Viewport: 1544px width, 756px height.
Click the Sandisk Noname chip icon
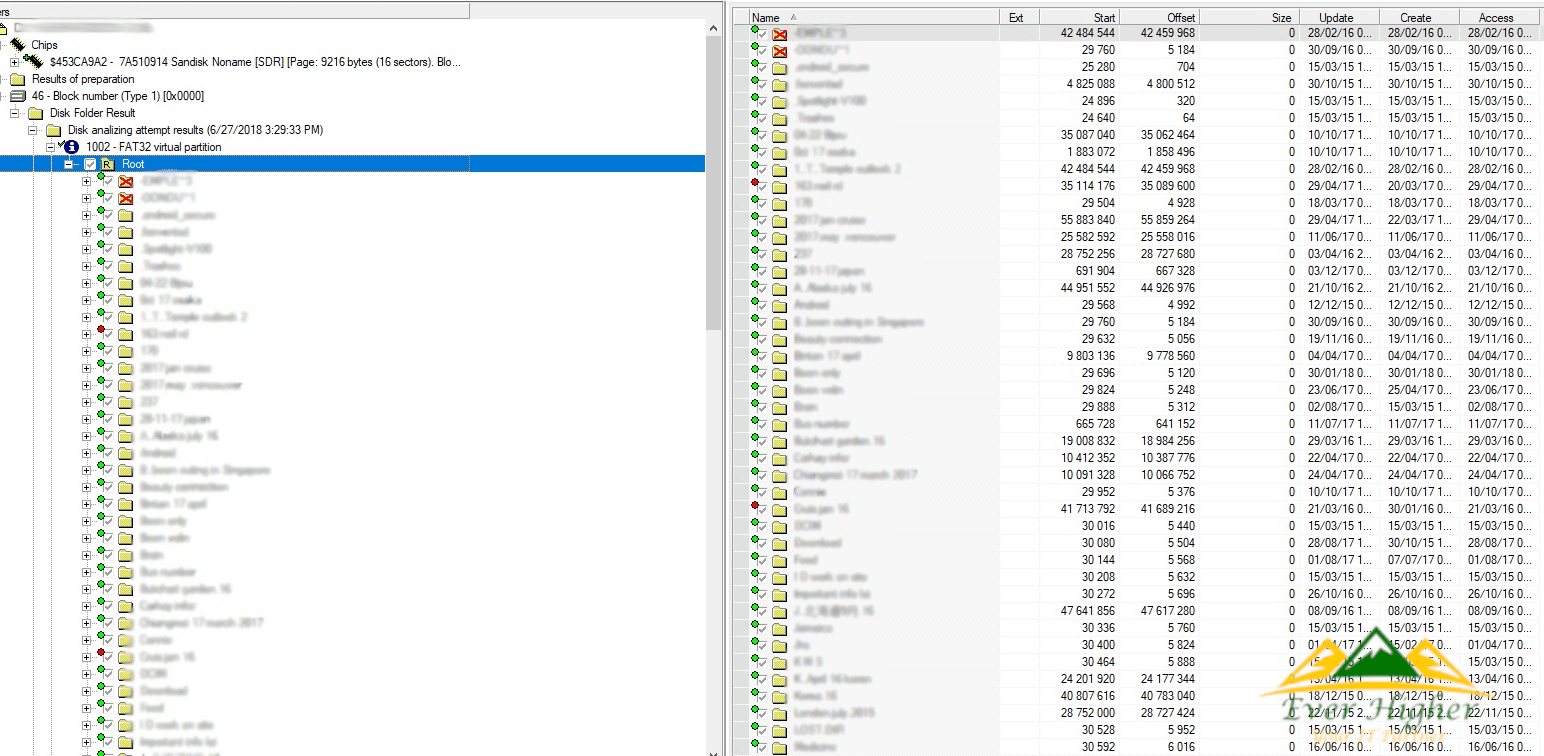coord(35,62)
